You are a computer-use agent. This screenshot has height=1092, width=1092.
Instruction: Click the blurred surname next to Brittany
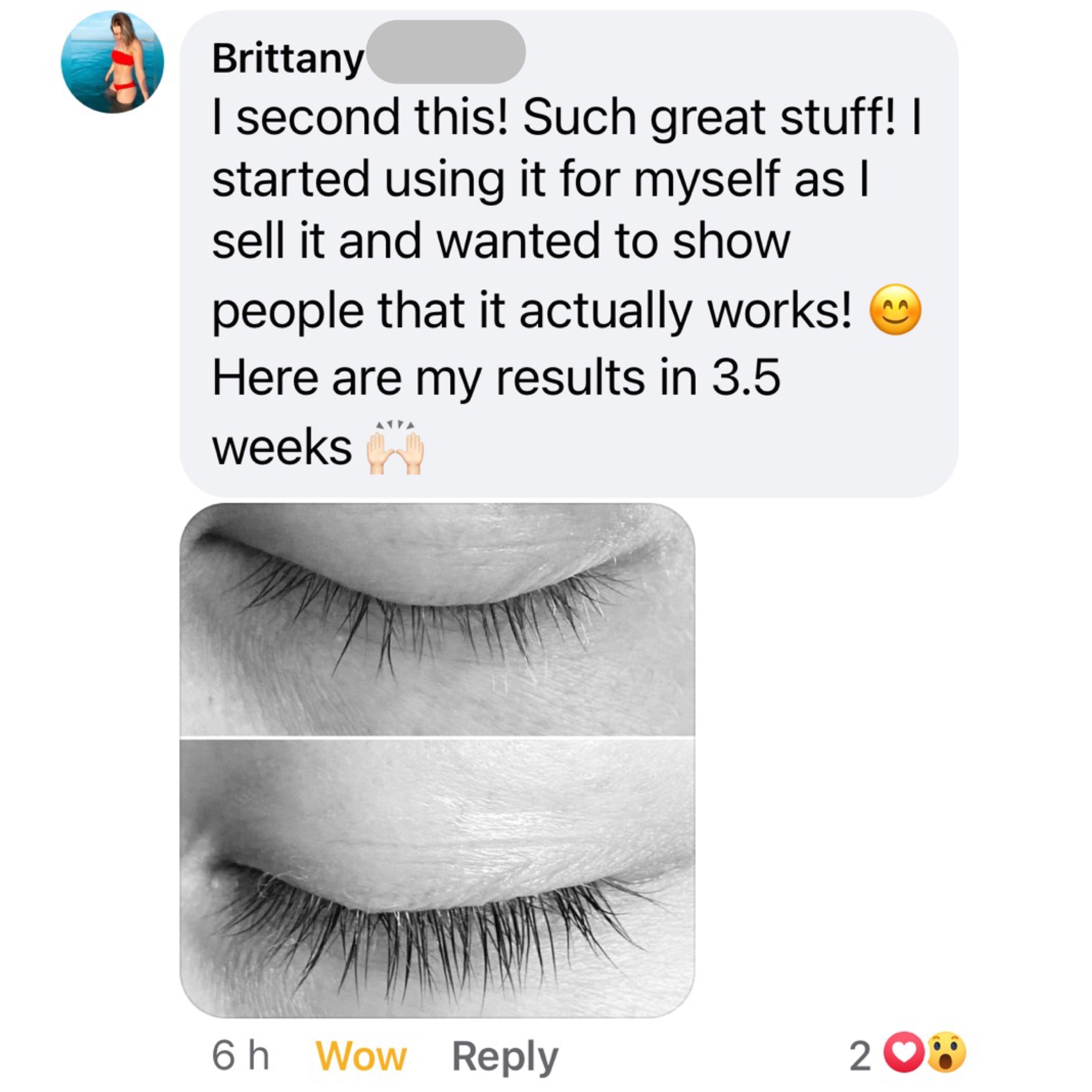pos(446,52)
